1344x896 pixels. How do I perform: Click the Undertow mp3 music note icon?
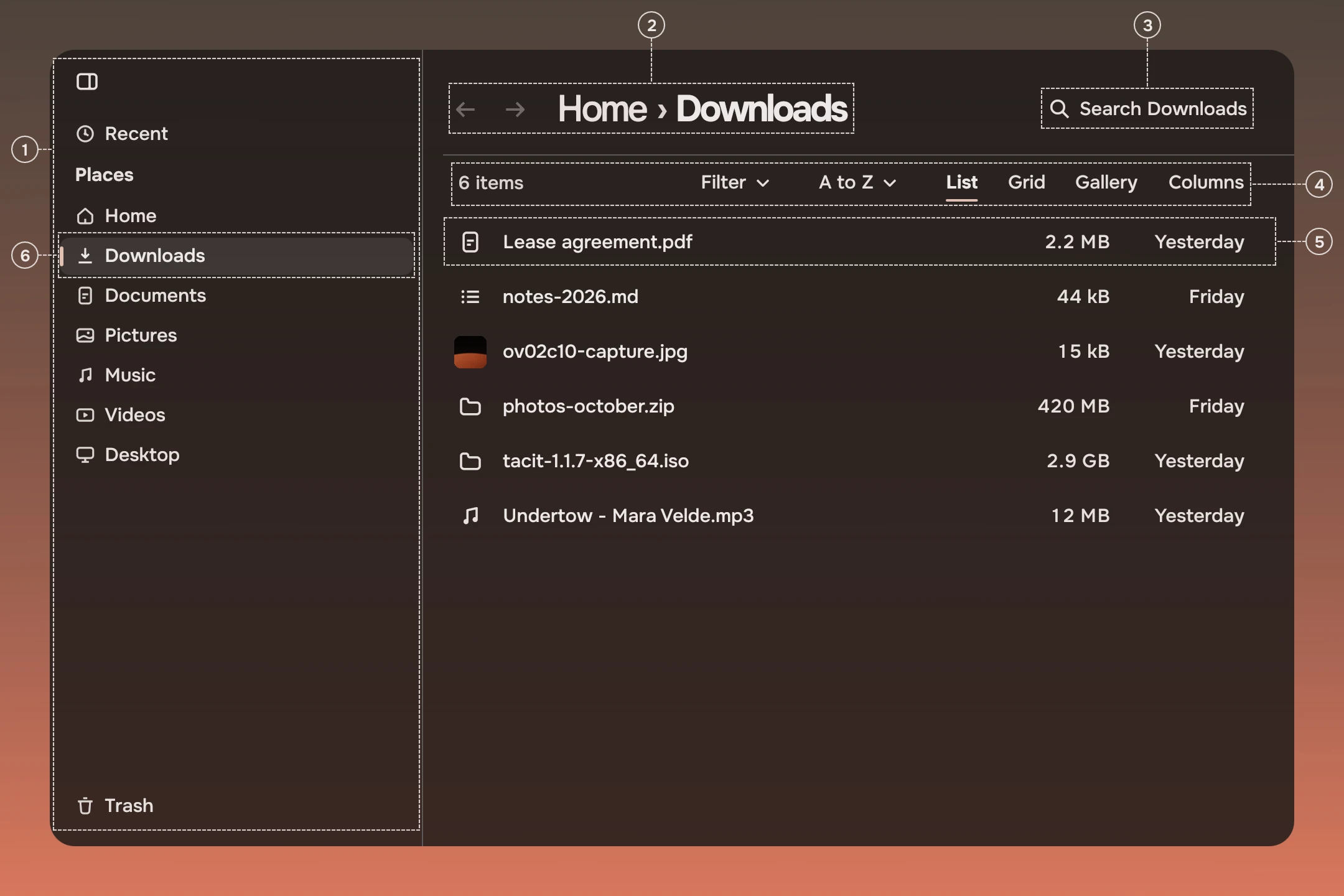(470, 516)
